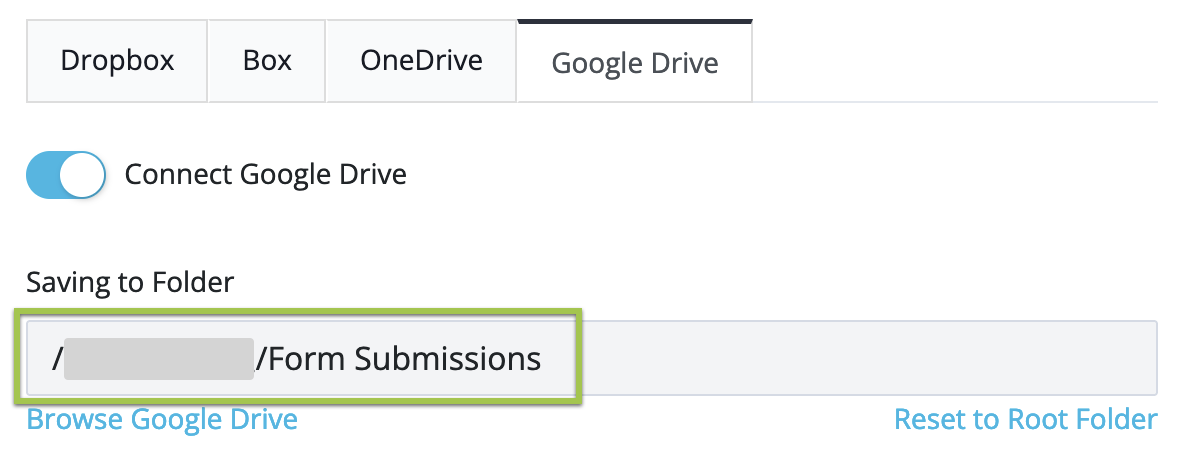1182x468 pixels.
Task: Click the leading slash in the folder path
Action: click(x=56, y=359)
